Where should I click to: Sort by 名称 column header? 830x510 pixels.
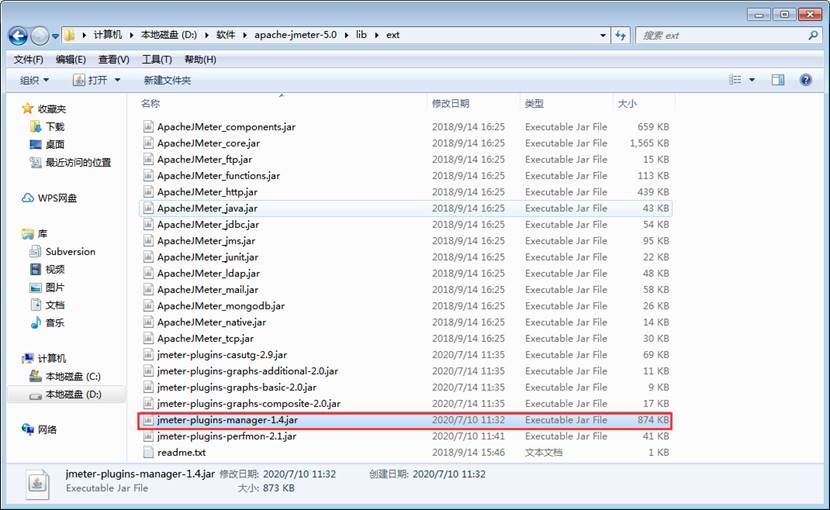tap(150, 103)
